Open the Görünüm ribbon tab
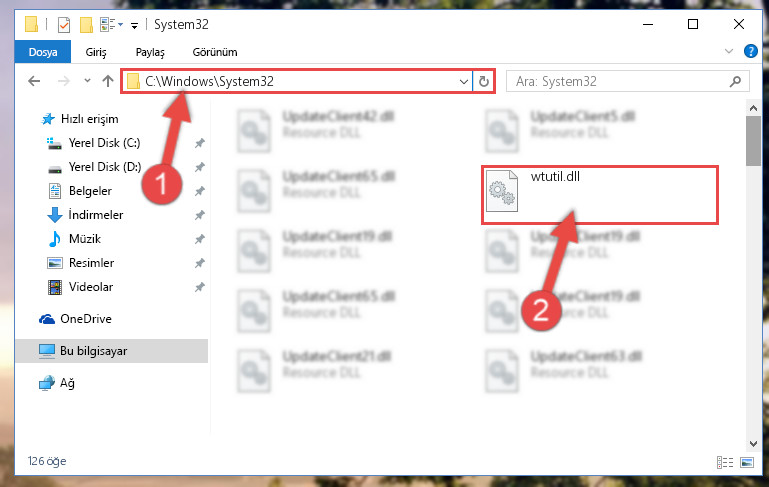Screen dimensions: 769x487 [215, 52]
